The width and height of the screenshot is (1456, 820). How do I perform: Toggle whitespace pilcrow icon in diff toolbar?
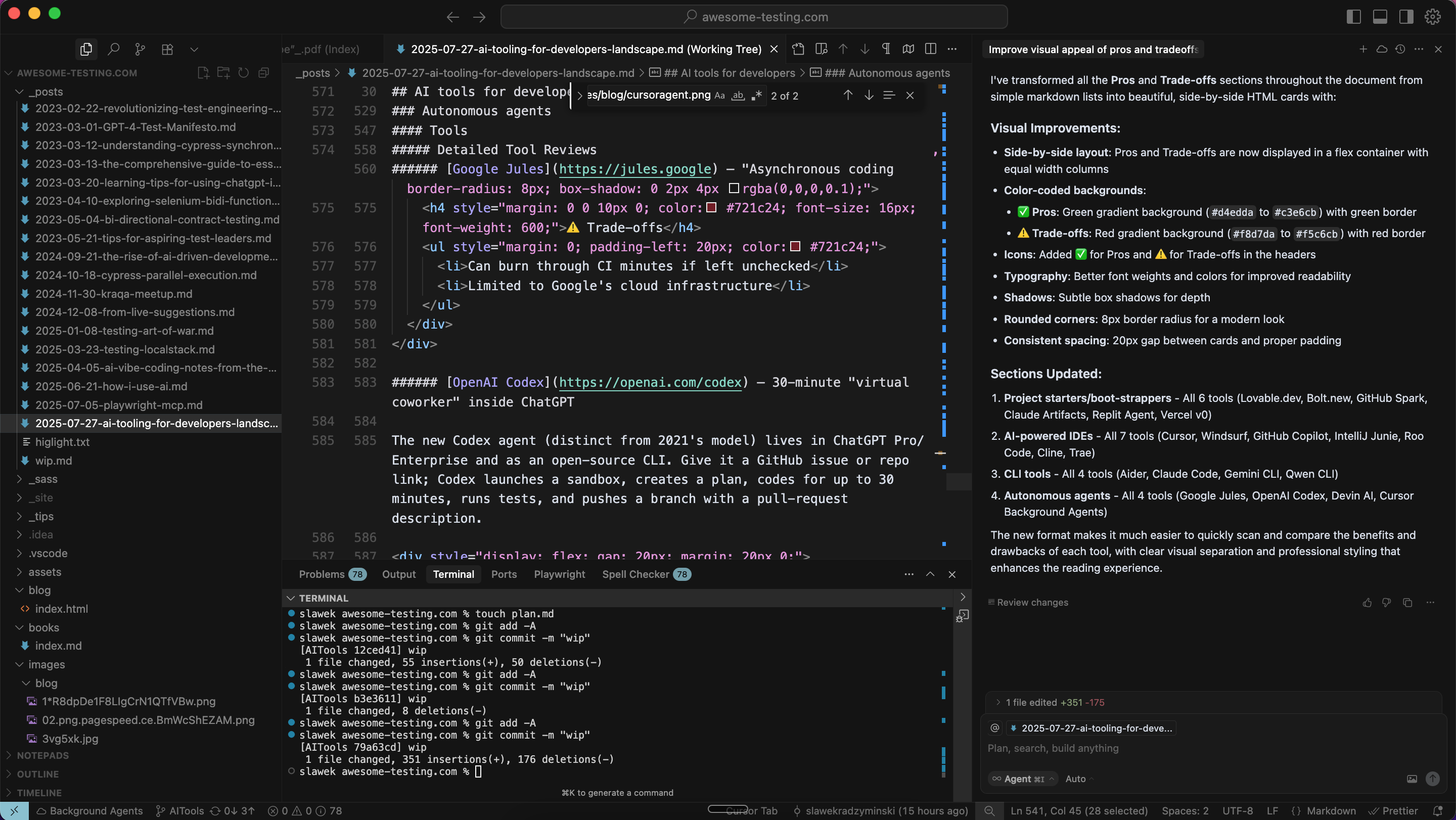886,49
